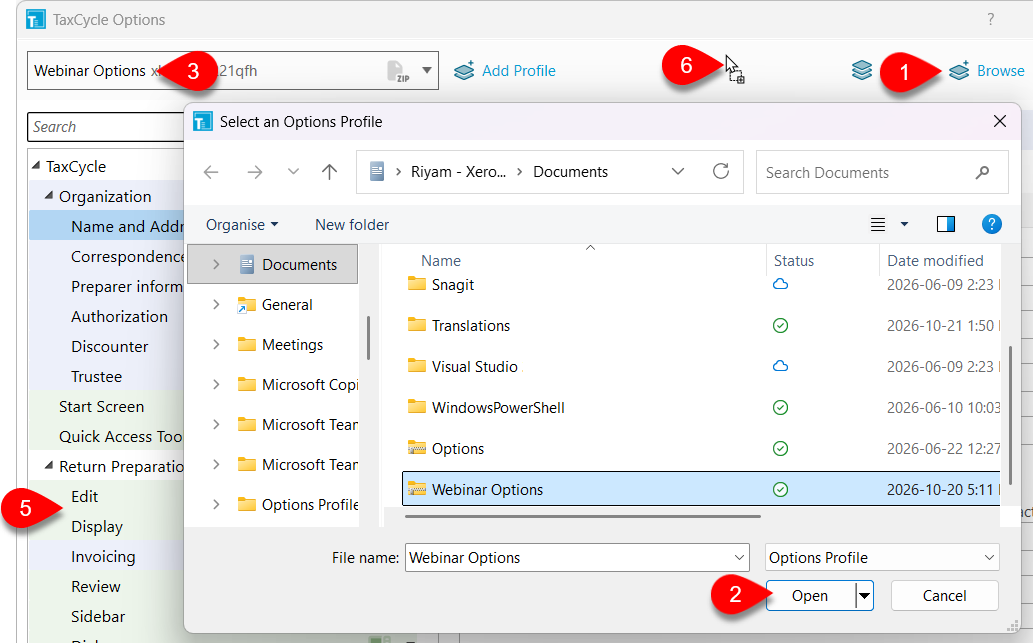Click the stacked layers profiles icon
The width and height of the screenshot is (1033, 643).
click(862, 70)
